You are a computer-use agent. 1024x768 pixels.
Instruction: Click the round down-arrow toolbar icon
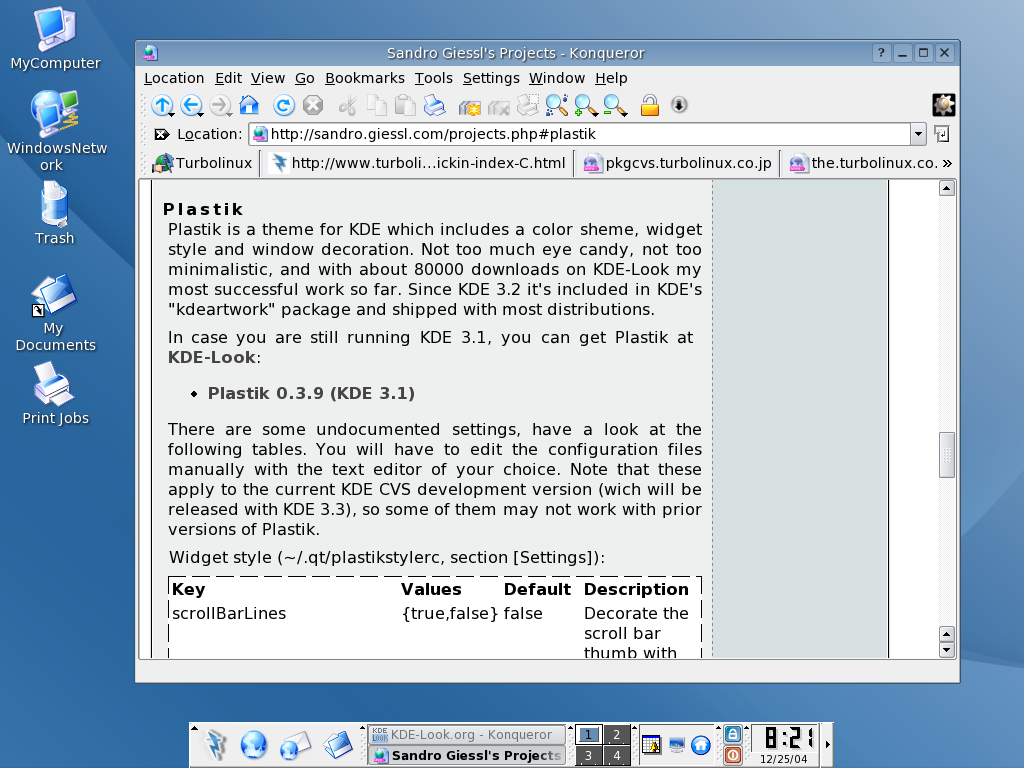pyautogui.click(x=679, y=104)
